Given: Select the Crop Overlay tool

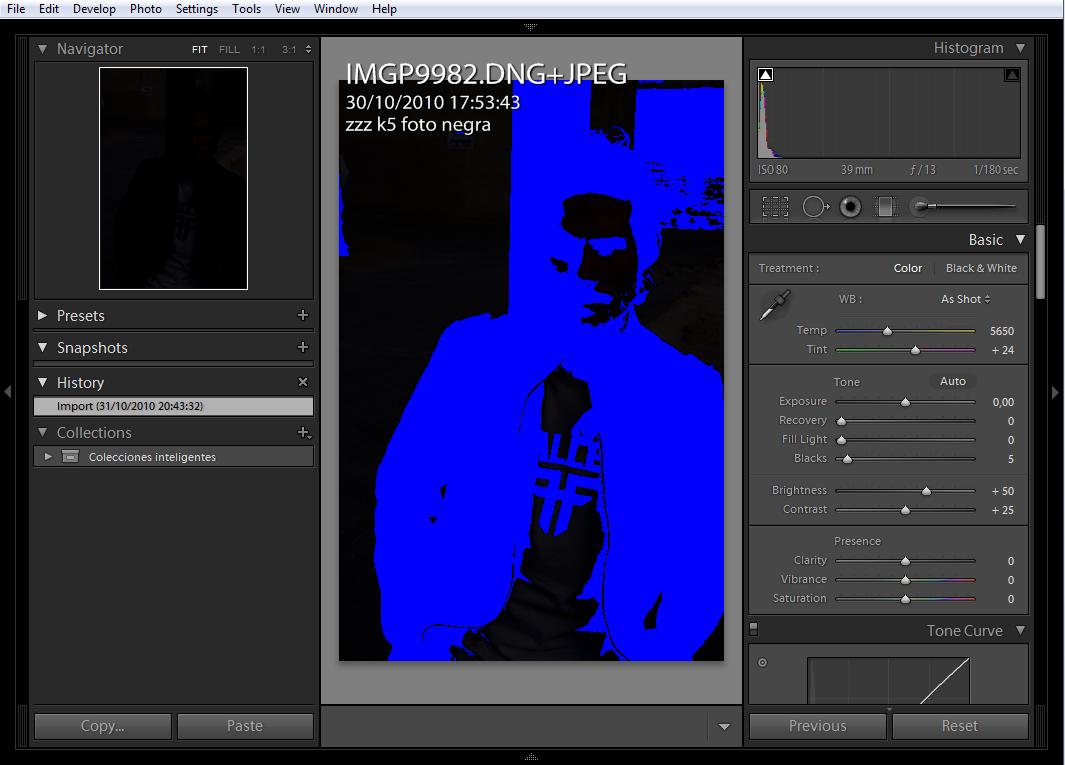Looking at the screenshot, I should click(775, 207).
